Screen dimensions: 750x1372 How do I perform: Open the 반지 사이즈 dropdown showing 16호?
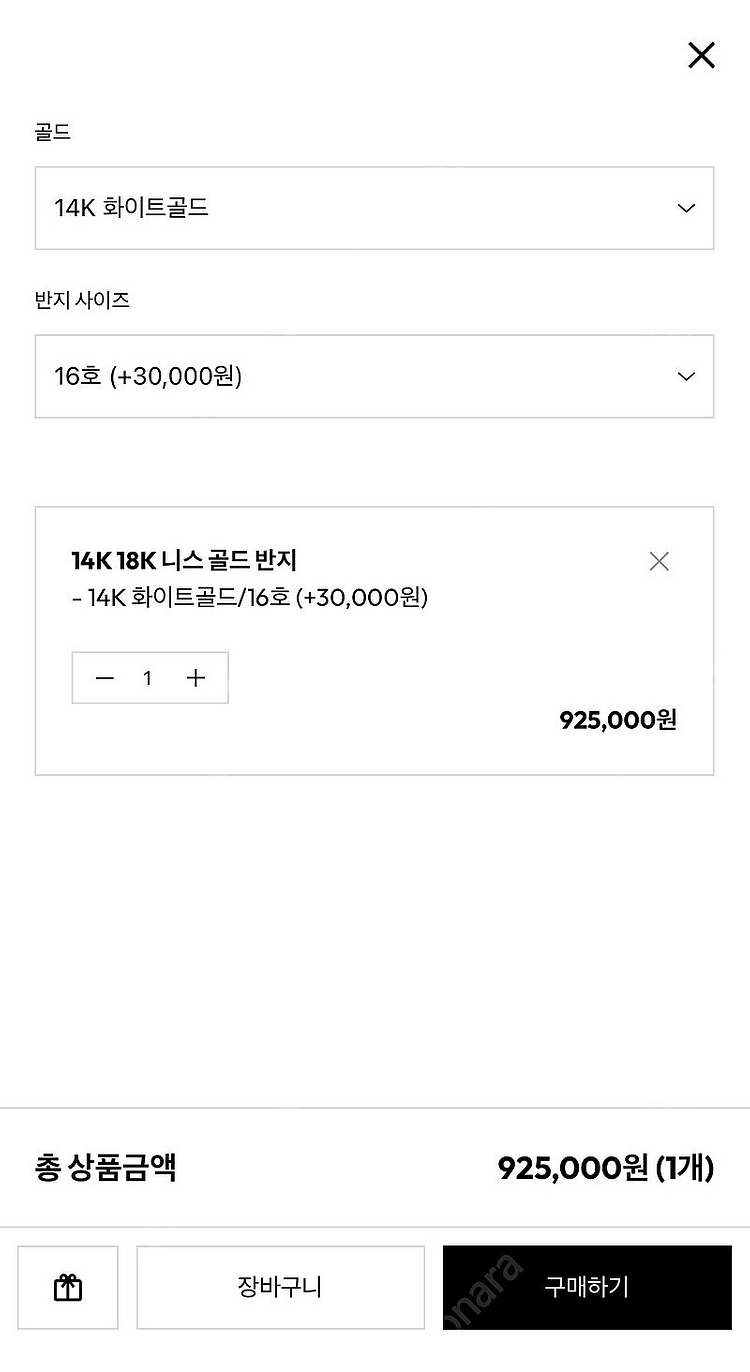click(374, 376)
